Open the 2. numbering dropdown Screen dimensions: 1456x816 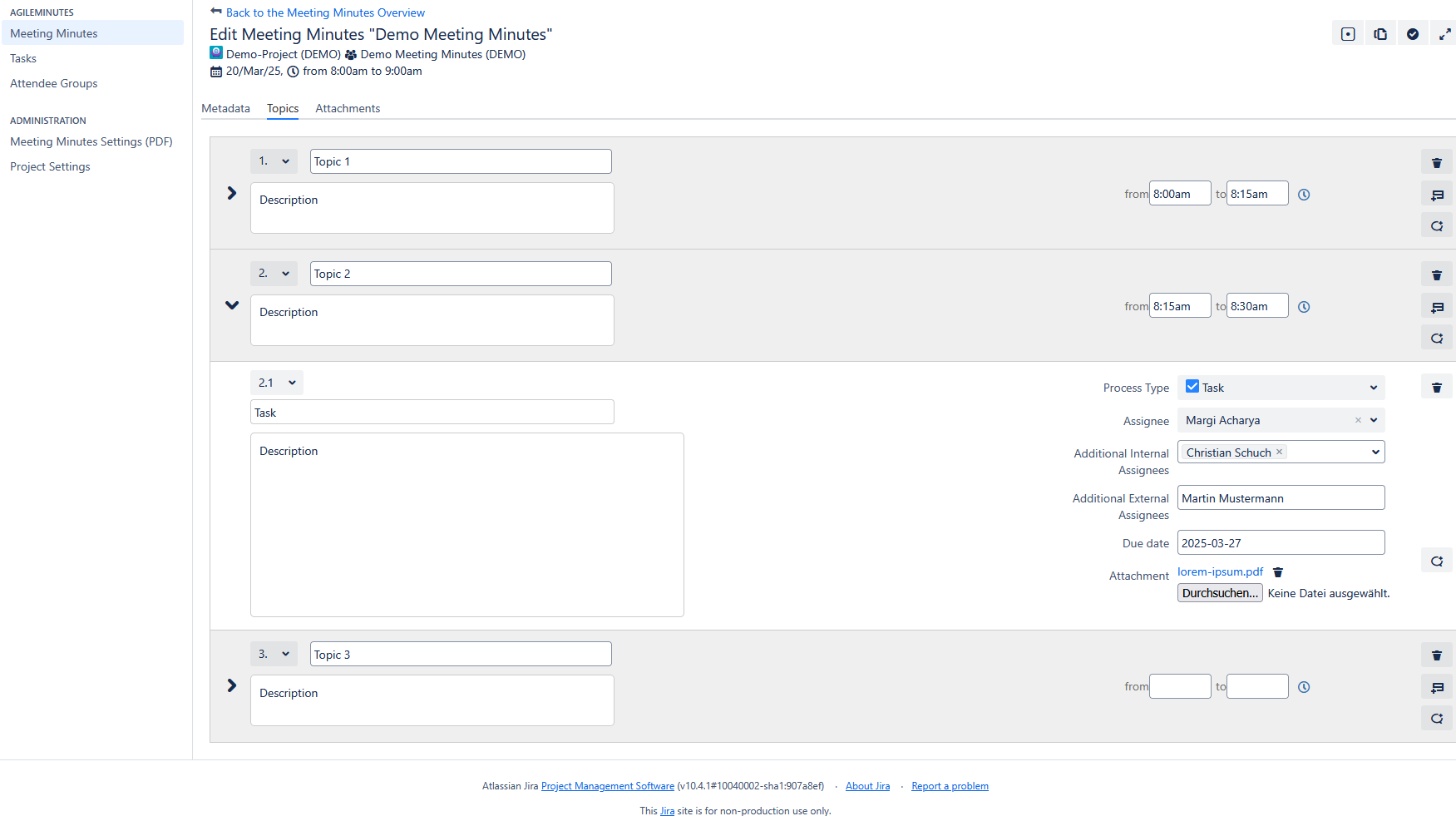click(274, 274)
